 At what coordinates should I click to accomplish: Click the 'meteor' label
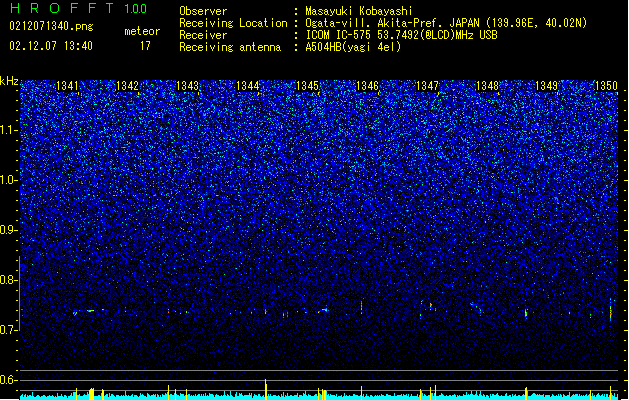(142, 31)
